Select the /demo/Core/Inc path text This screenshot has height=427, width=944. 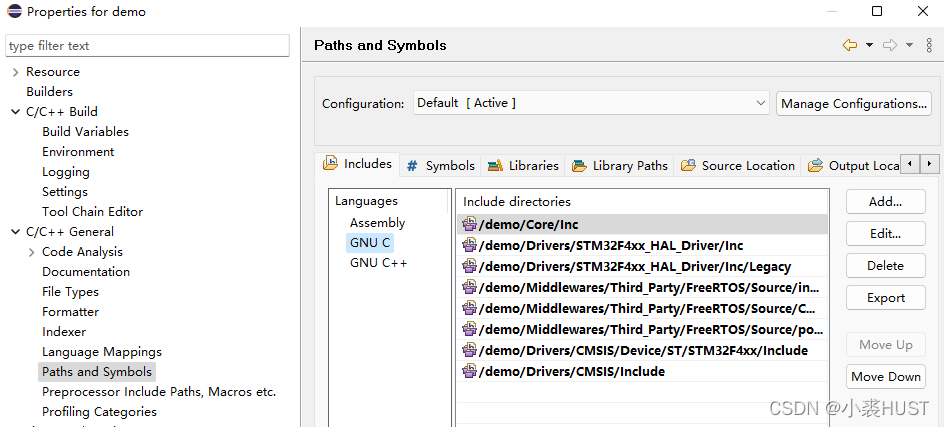coord(529,225)
